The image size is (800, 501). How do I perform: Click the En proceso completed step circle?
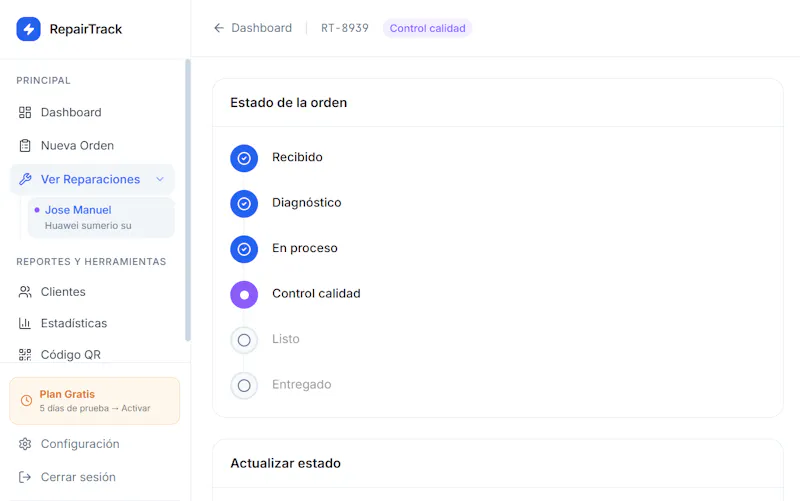[244, 249]
